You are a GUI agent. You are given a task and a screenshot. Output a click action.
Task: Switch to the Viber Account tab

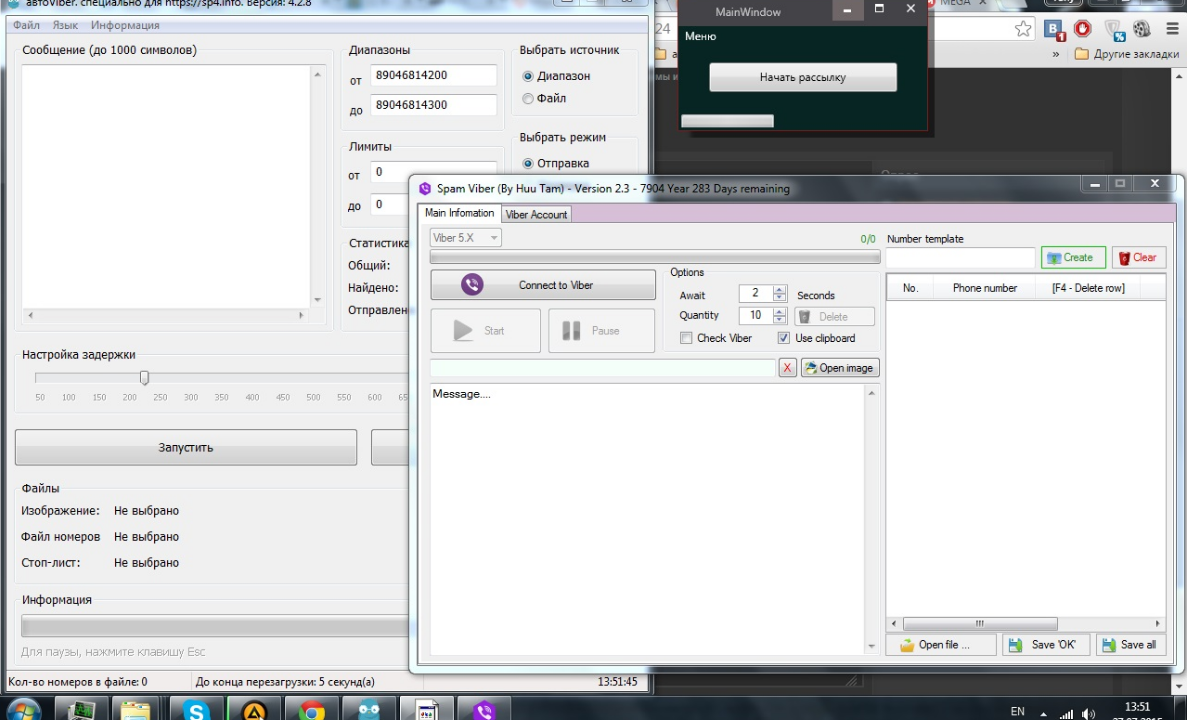tap(536, 214)
